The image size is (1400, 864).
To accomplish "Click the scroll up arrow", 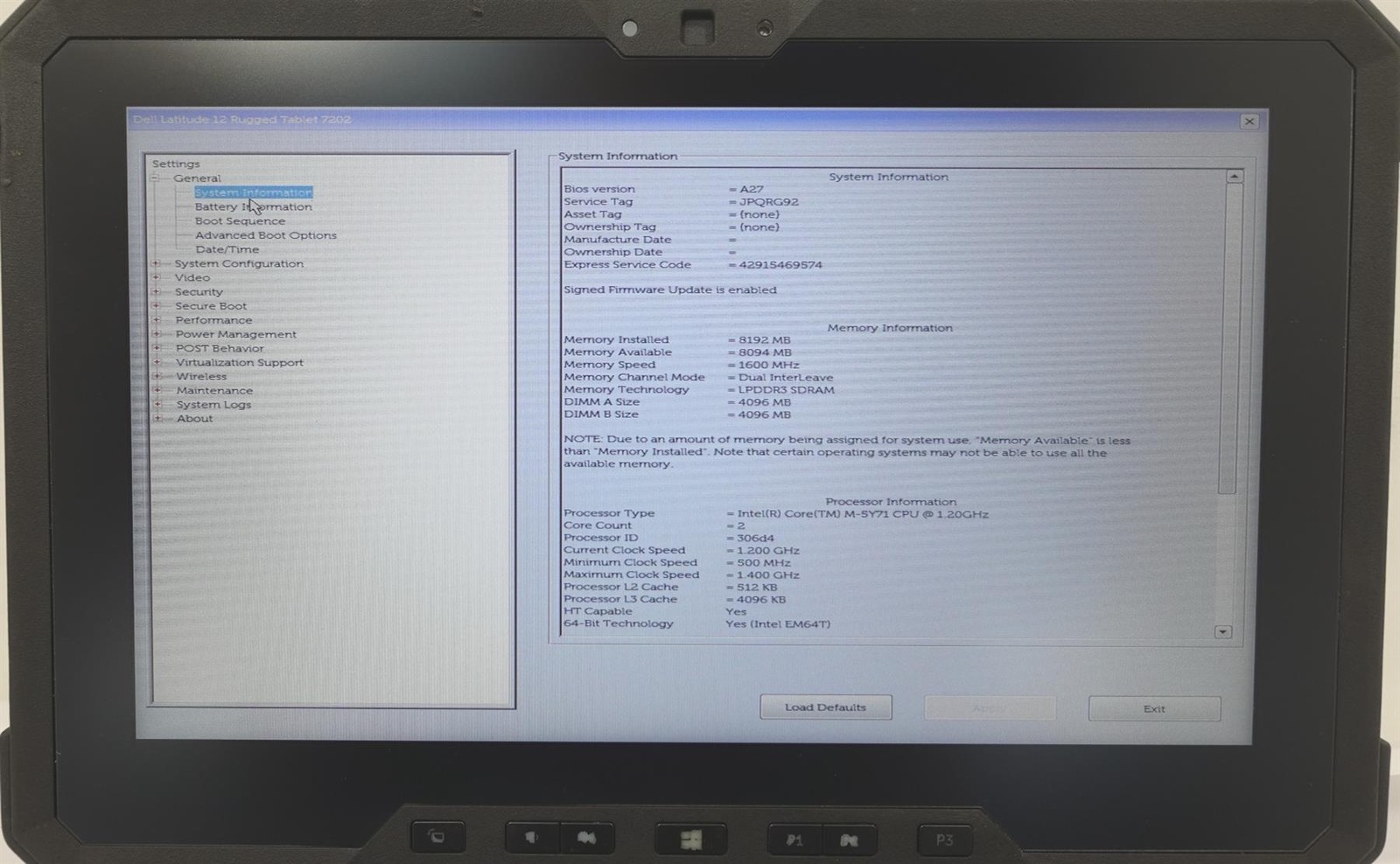I will 1234,177.
